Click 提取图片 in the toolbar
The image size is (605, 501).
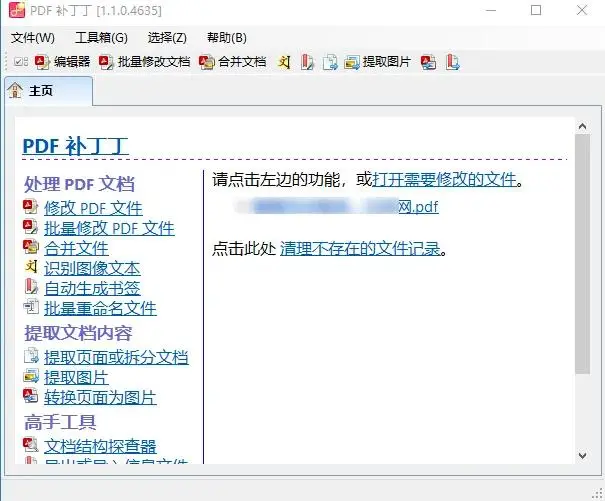(377, 62)
